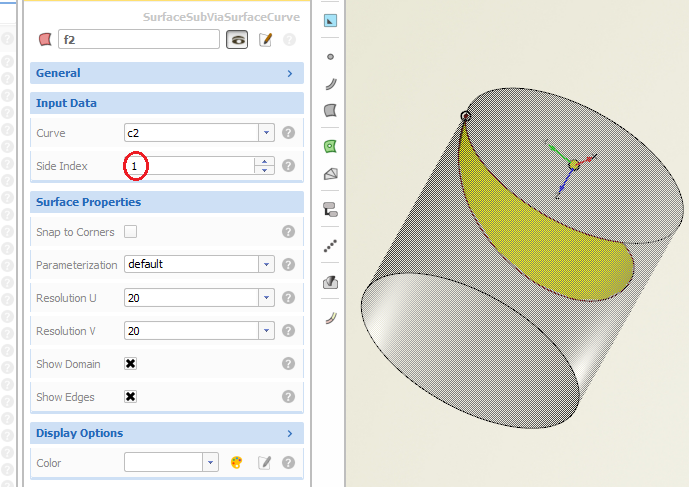Click the help icon beside the f2 name
Image resolution: width=689 pixels, height=487 pixels.
[x=289, y=40]
